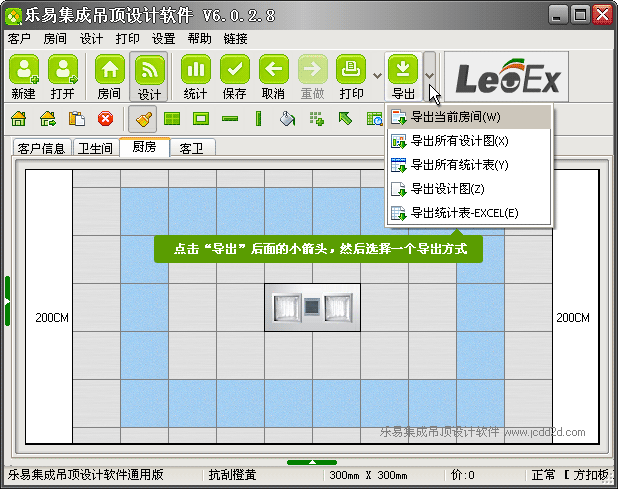Click the 打印 (Print) toolbar icon

(x=351, y=69)
